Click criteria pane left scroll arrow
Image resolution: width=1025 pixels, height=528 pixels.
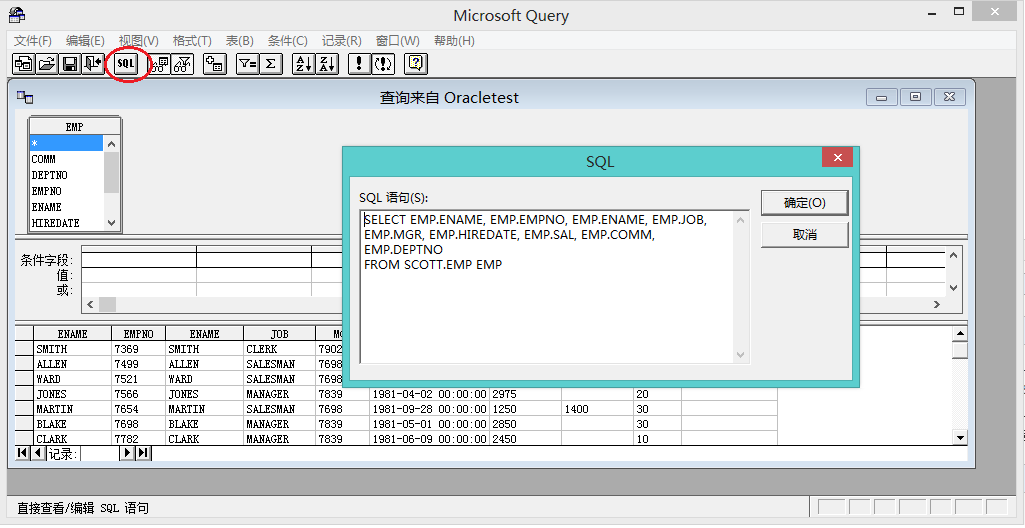tap(90, 305)
